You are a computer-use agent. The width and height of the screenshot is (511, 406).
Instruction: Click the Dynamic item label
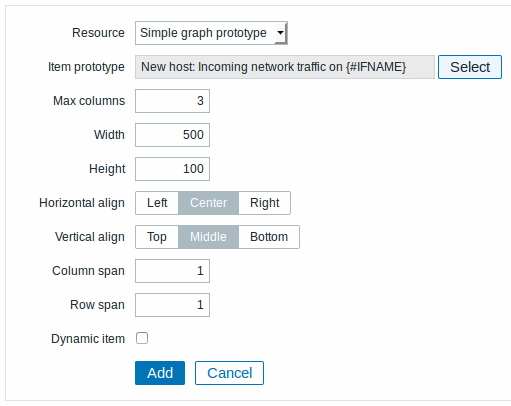88,339
